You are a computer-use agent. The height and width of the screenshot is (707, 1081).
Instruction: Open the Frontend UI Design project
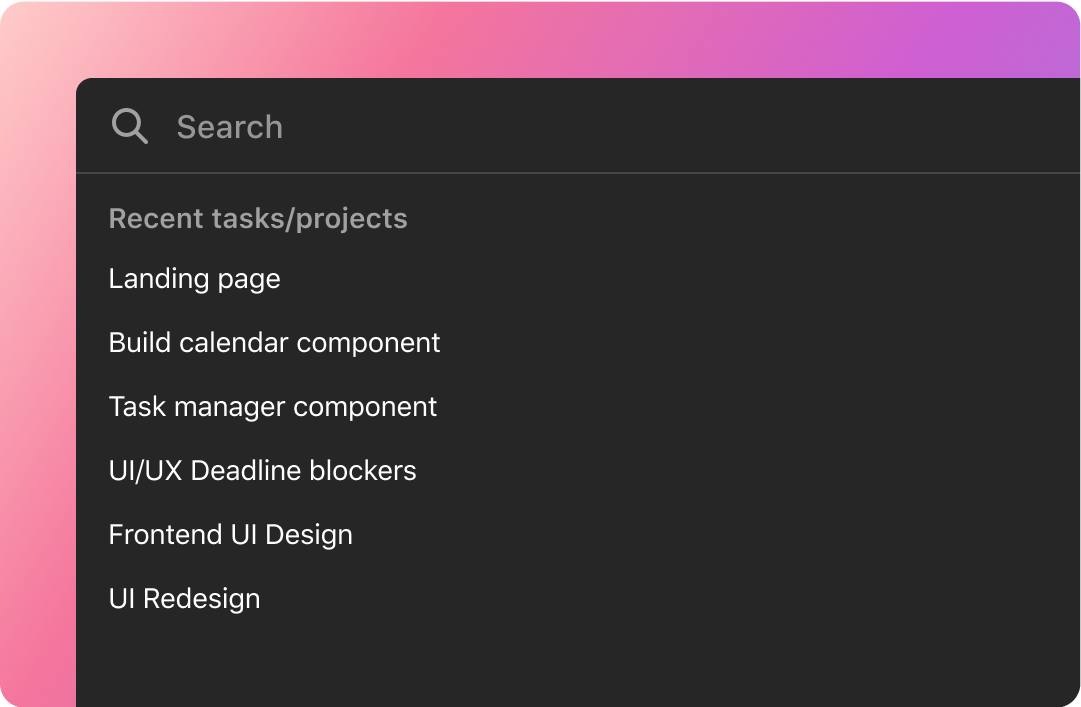[230, 535]
